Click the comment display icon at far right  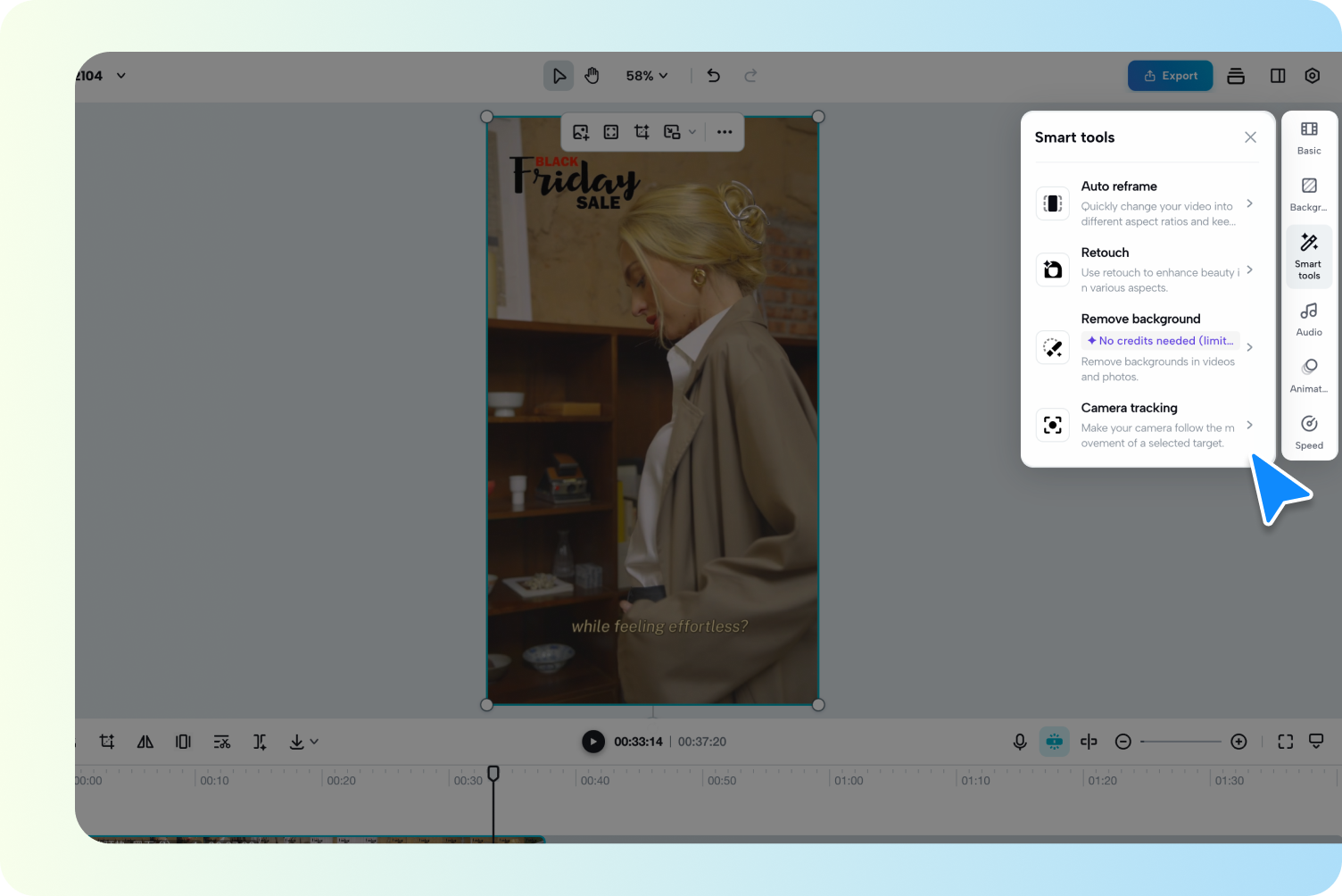click(x=1316, y=742)
